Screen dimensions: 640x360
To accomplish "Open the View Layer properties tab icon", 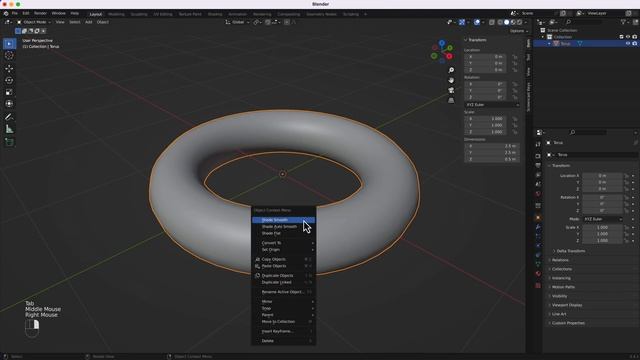I will tap(538, 175).
